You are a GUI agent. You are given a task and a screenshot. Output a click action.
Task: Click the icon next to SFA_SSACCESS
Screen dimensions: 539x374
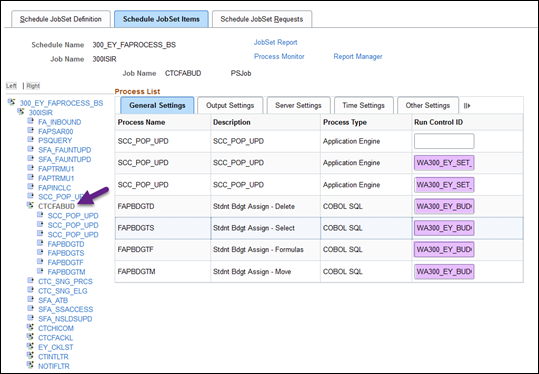click(31, 309)
